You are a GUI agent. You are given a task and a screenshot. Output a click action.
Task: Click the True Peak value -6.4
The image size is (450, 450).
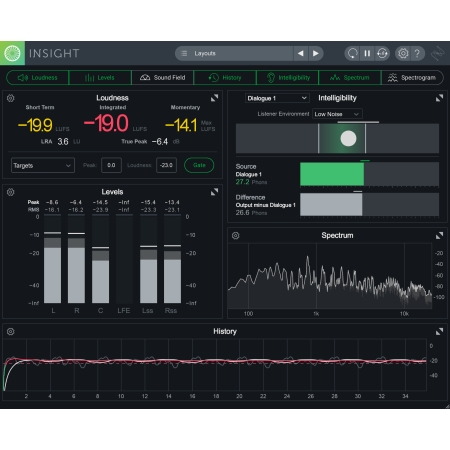pos(160,142)
